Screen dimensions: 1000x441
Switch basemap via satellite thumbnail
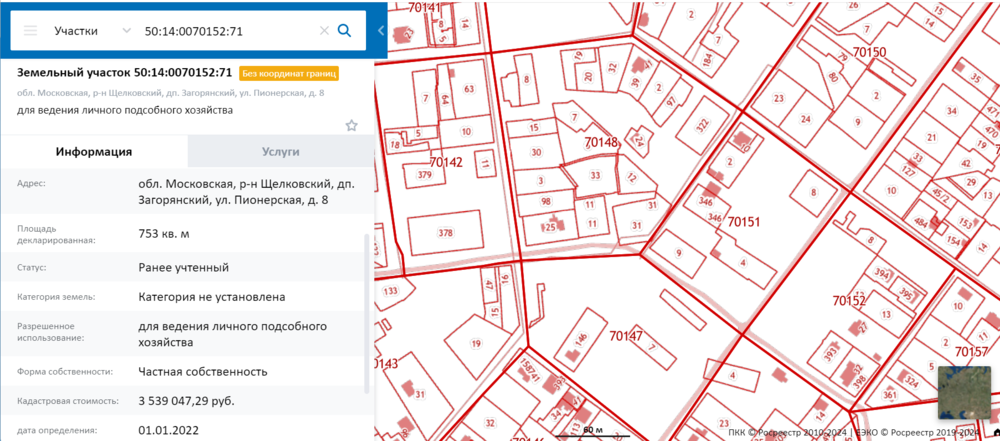coord(963,392)
